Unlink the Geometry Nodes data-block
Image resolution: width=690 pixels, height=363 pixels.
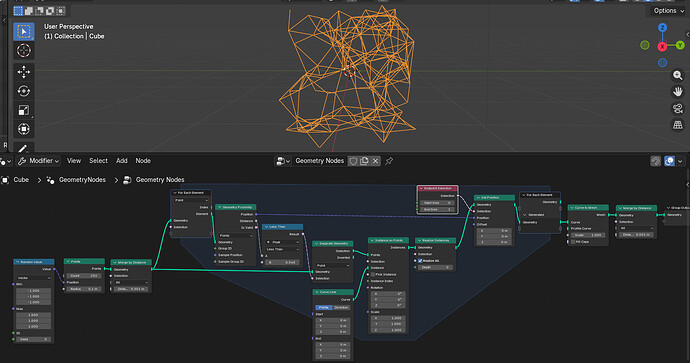click(x=375, y=161)
